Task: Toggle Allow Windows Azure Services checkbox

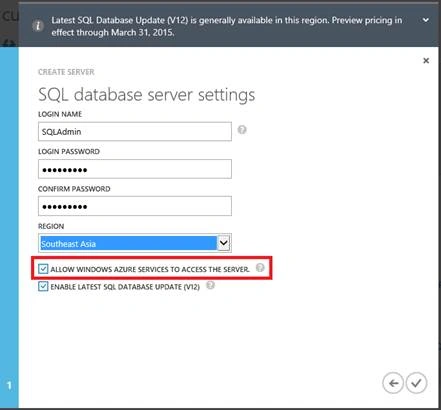Action: coord(43,269)
